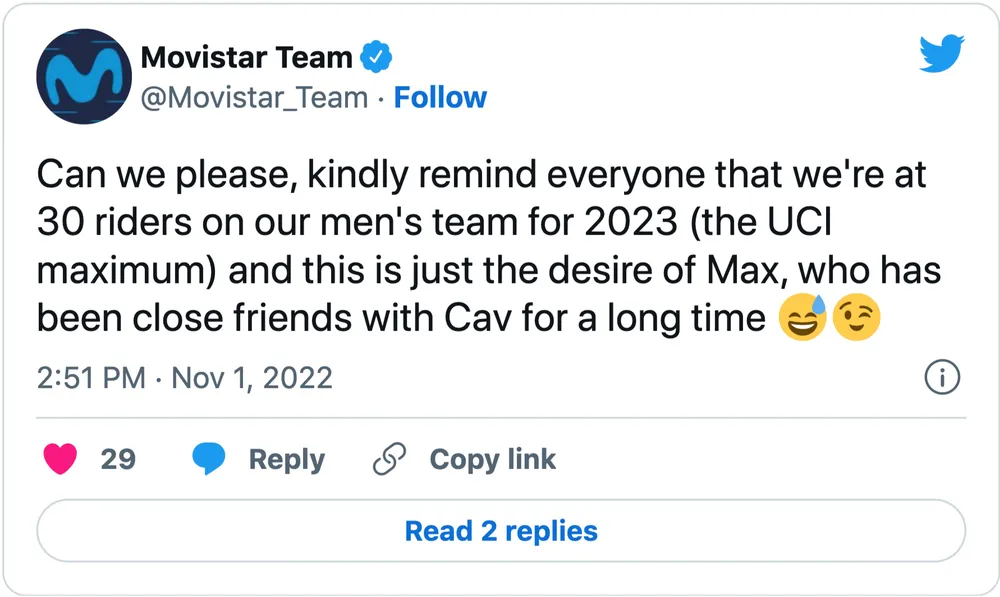
Task: Click the blue verified badge
Action: (375, 57)
